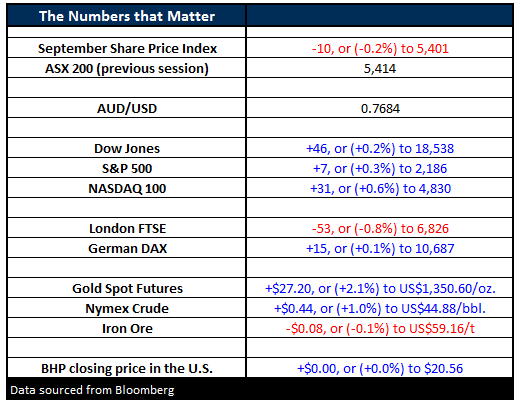Select the Iron Ore US$59.16/t value
The width and height of the screenshot is (521, 408).
click(x=380, y=328)
